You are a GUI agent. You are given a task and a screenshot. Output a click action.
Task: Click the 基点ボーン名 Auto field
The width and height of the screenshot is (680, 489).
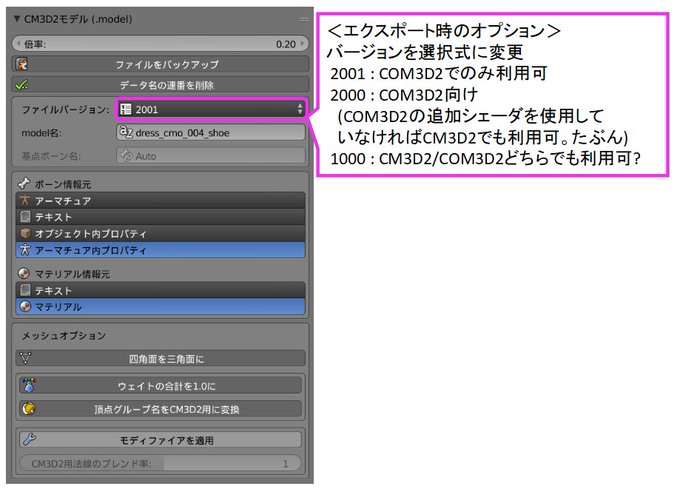coord(211,156)
